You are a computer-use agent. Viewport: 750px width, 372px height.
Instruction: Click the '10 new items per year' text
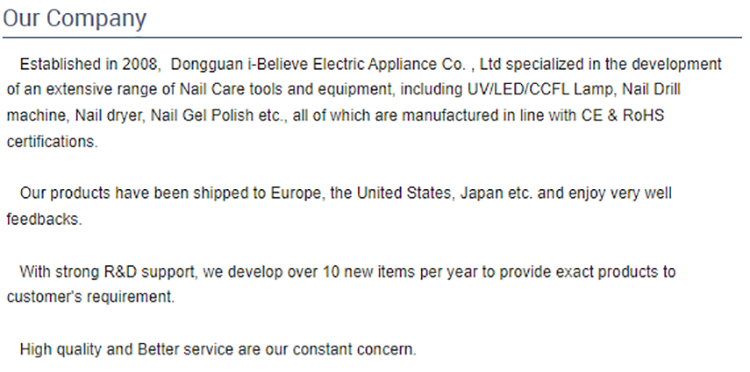coord(400,272)
